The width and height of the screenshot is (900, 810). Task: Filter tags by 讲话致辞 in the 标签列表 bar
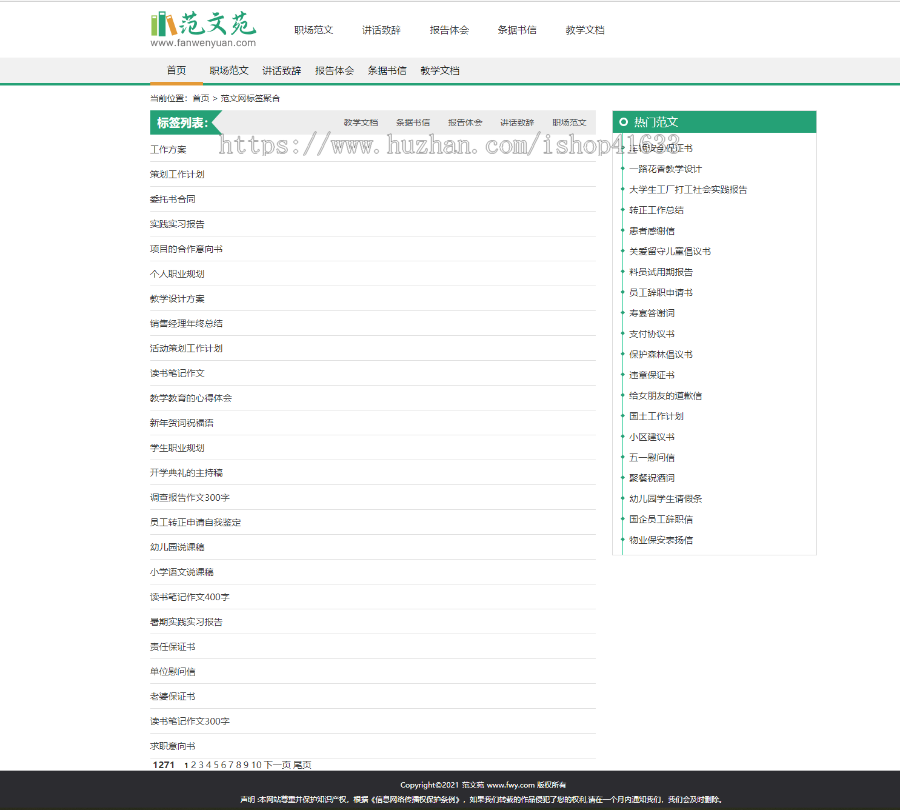point(517,122)
